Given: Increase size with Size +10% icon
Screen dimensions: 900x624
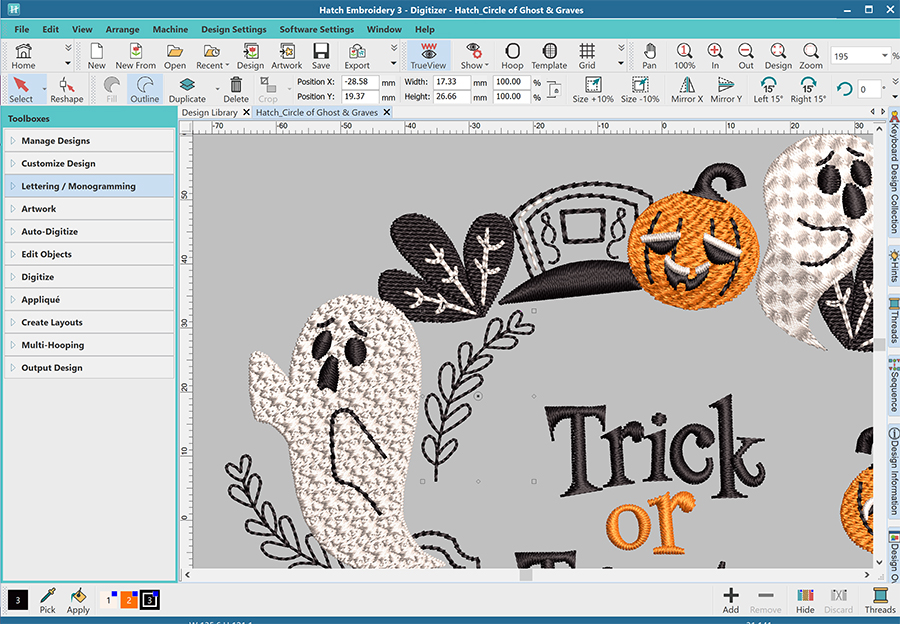Looking at the screenshot, I should click(x=593, y=88).
